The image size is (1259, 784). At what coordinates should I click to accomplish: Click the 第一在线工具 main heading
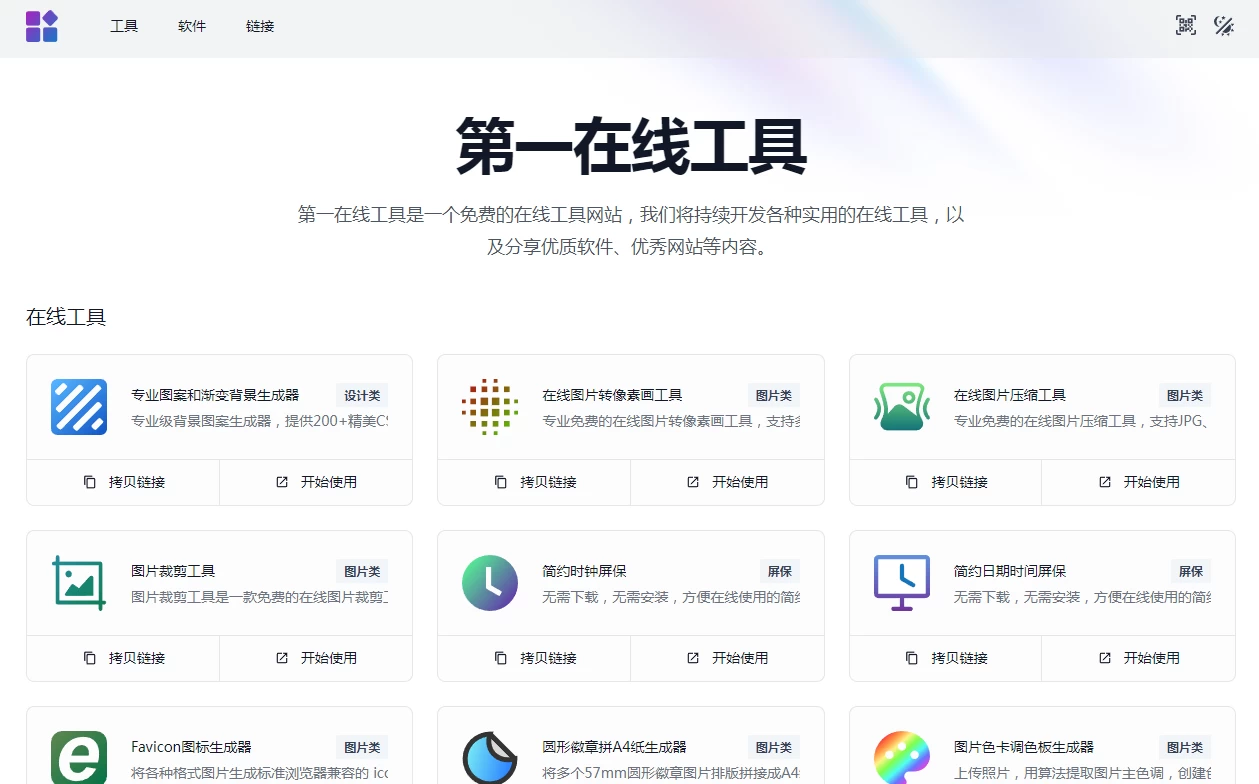(x=631, y=147)
